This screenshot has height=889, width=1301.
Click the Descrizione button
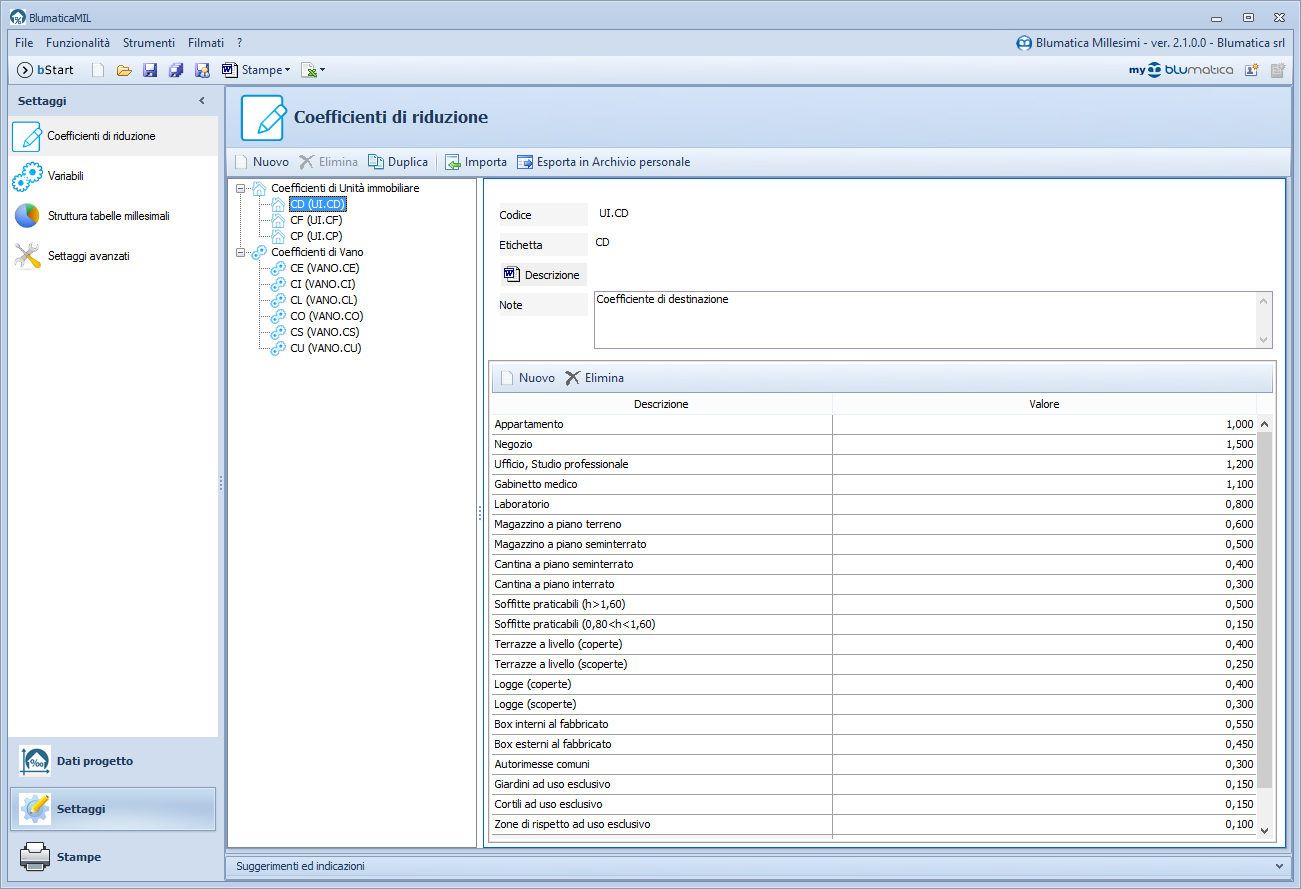542,275
